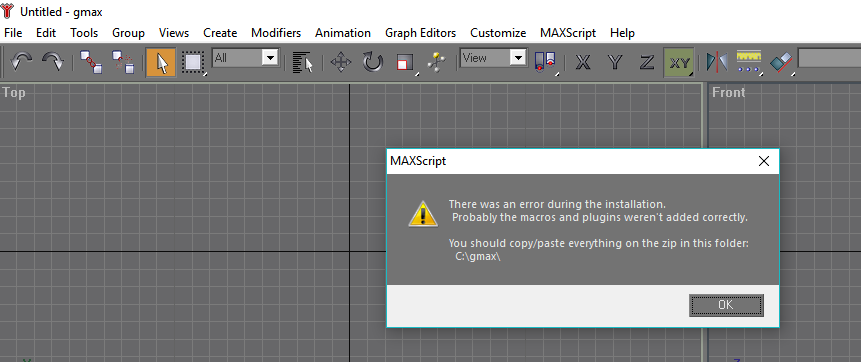The height and width of the screenshot is (362, 861).
Task: Open the Tools menu
Action: [x=84, y=33]
